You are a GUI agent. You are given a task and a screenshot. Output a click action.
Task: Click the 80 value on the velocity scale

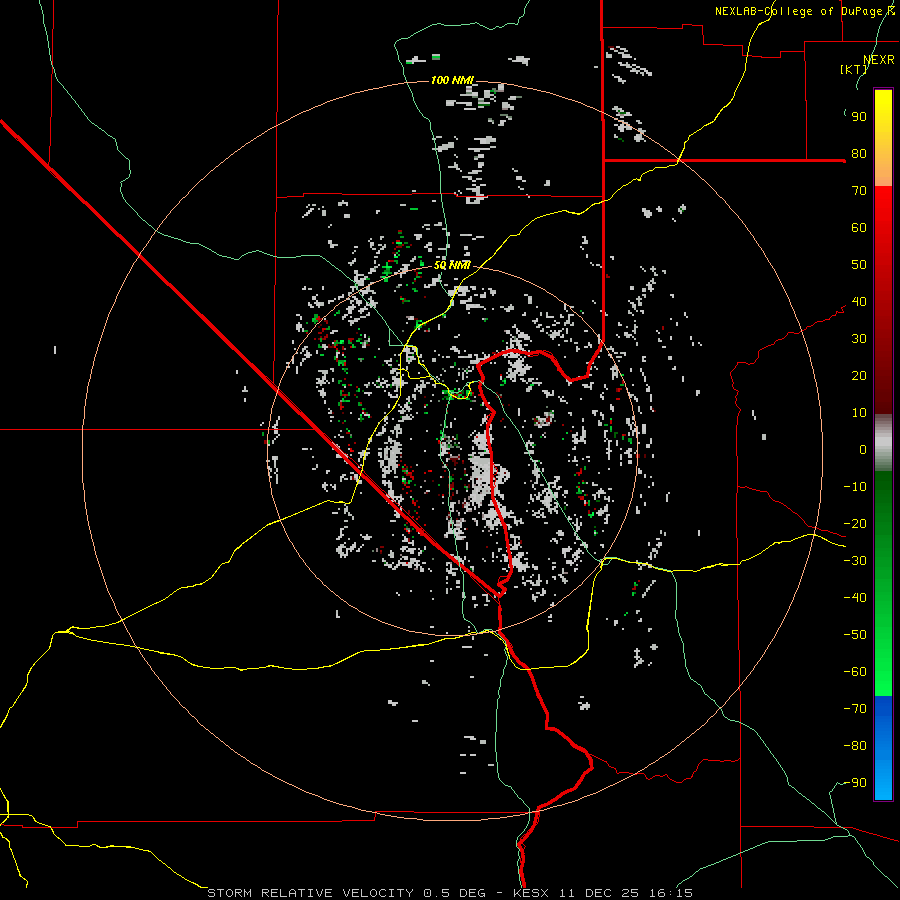tap(859, 154)
